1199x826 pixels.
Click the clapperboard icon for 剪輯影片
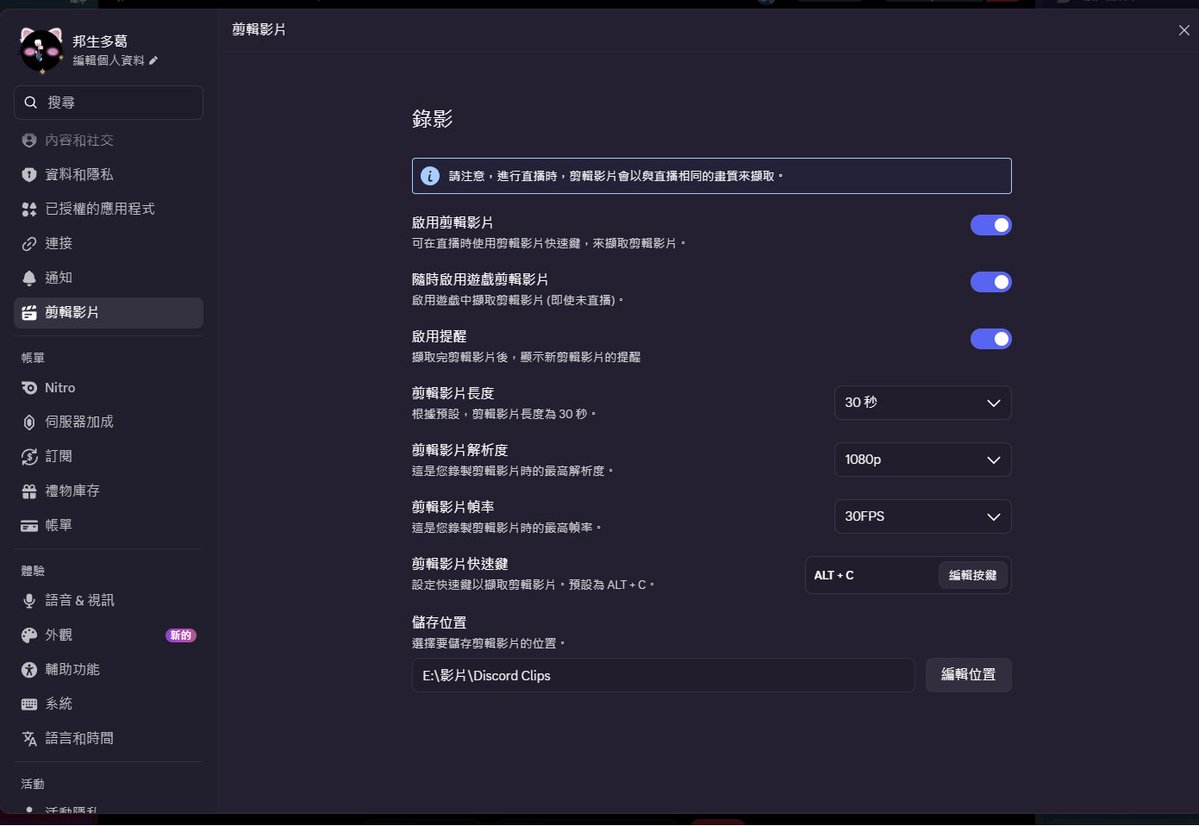click(29, 313)
